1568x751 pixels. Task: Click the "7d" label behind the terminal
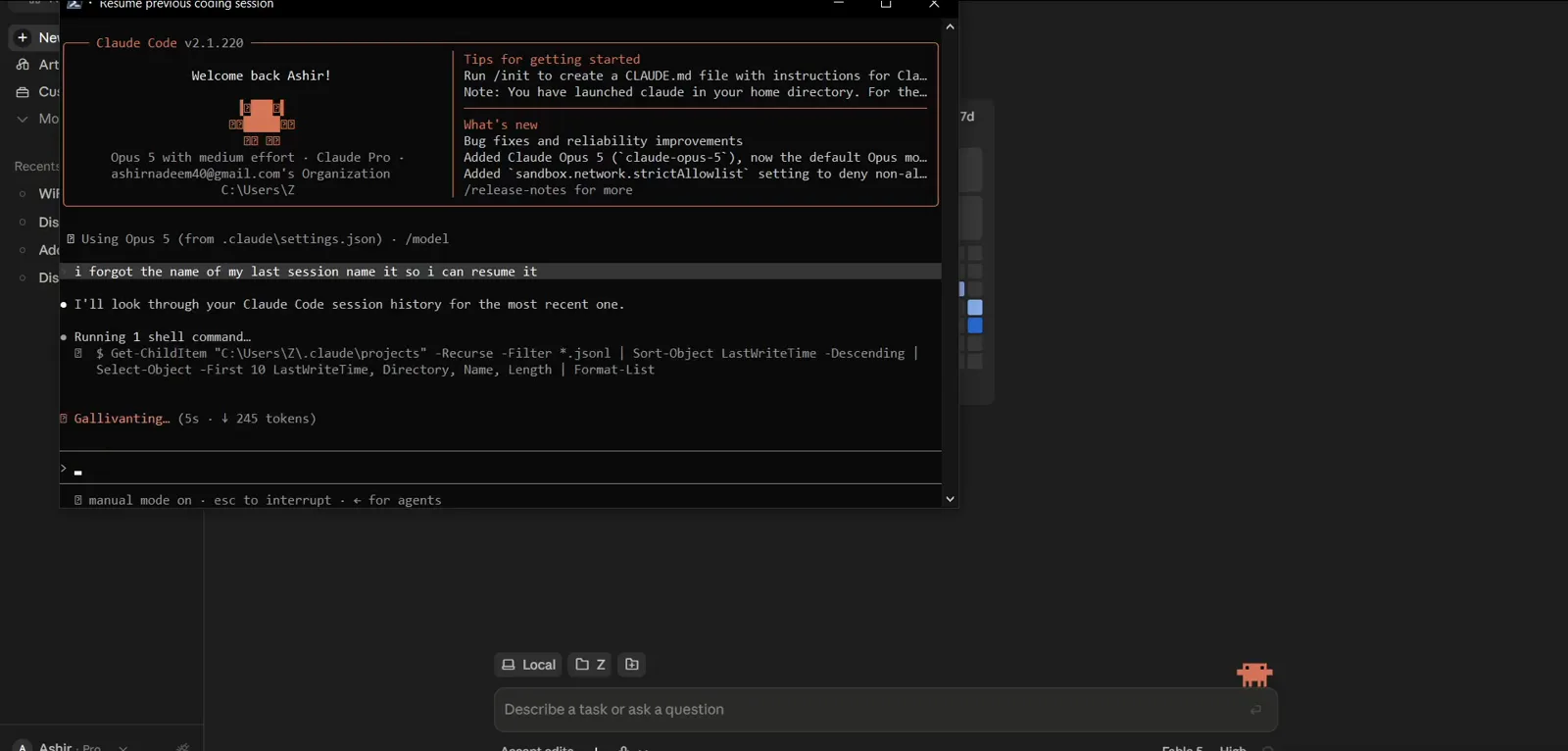pyautogui.click(x=967, y=117)
